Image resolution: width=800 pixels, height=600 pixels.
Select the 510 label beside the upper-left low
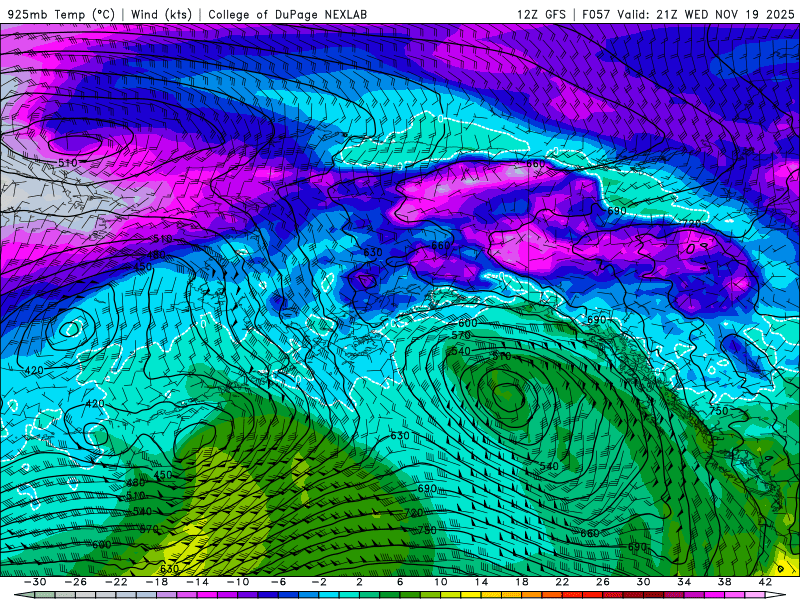68,163
